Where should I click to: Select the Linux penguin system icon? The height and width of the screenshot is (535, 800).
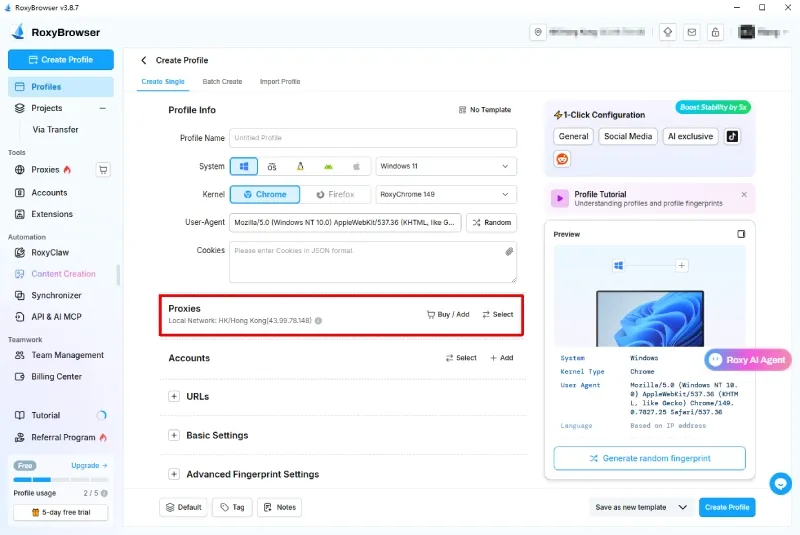tap(300, 166)
